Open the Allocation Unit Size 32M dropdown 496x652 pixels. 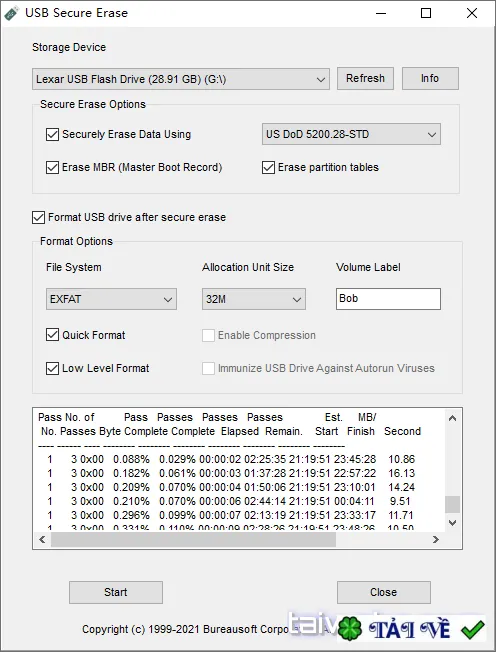click(254, 299)
